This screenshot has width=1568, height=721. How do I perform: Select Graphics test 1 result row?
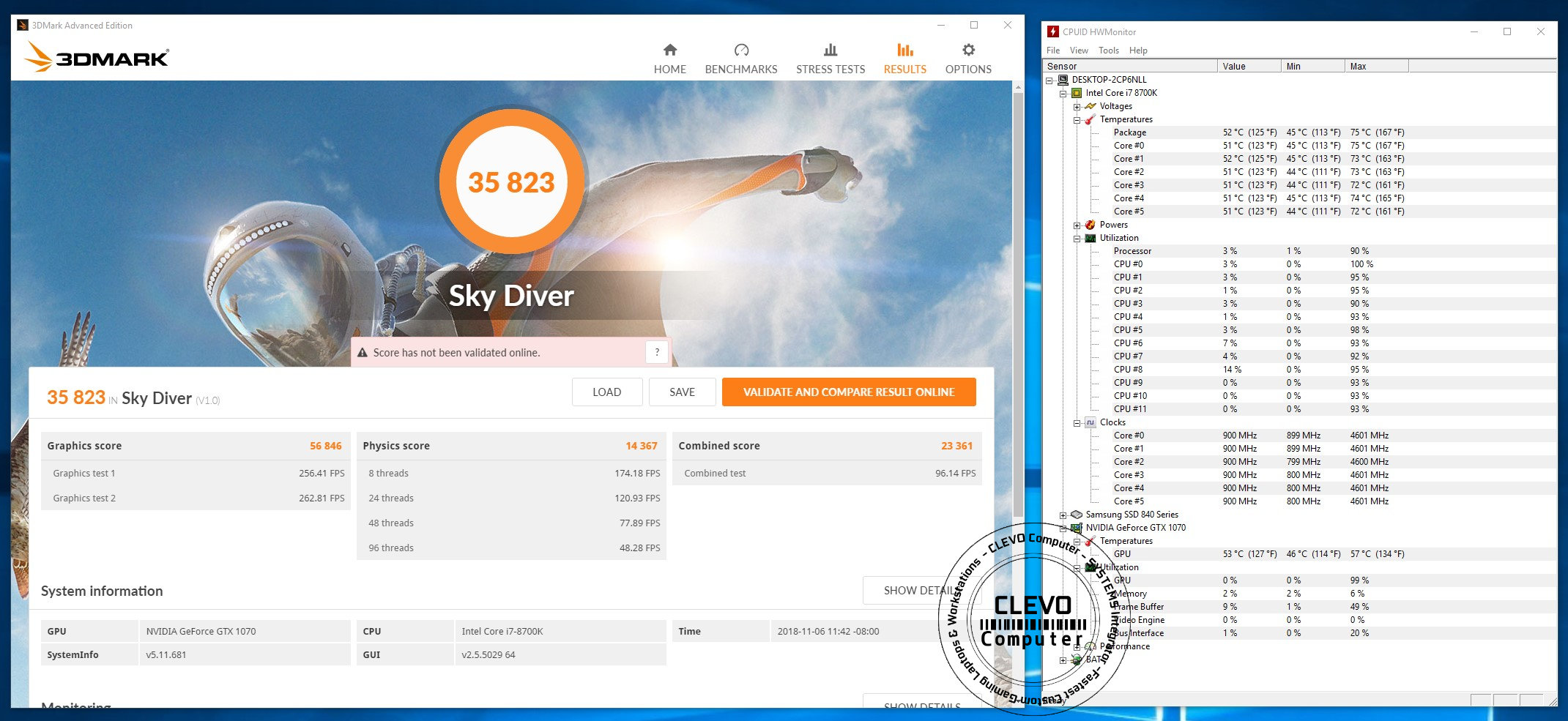click(196, 473)
